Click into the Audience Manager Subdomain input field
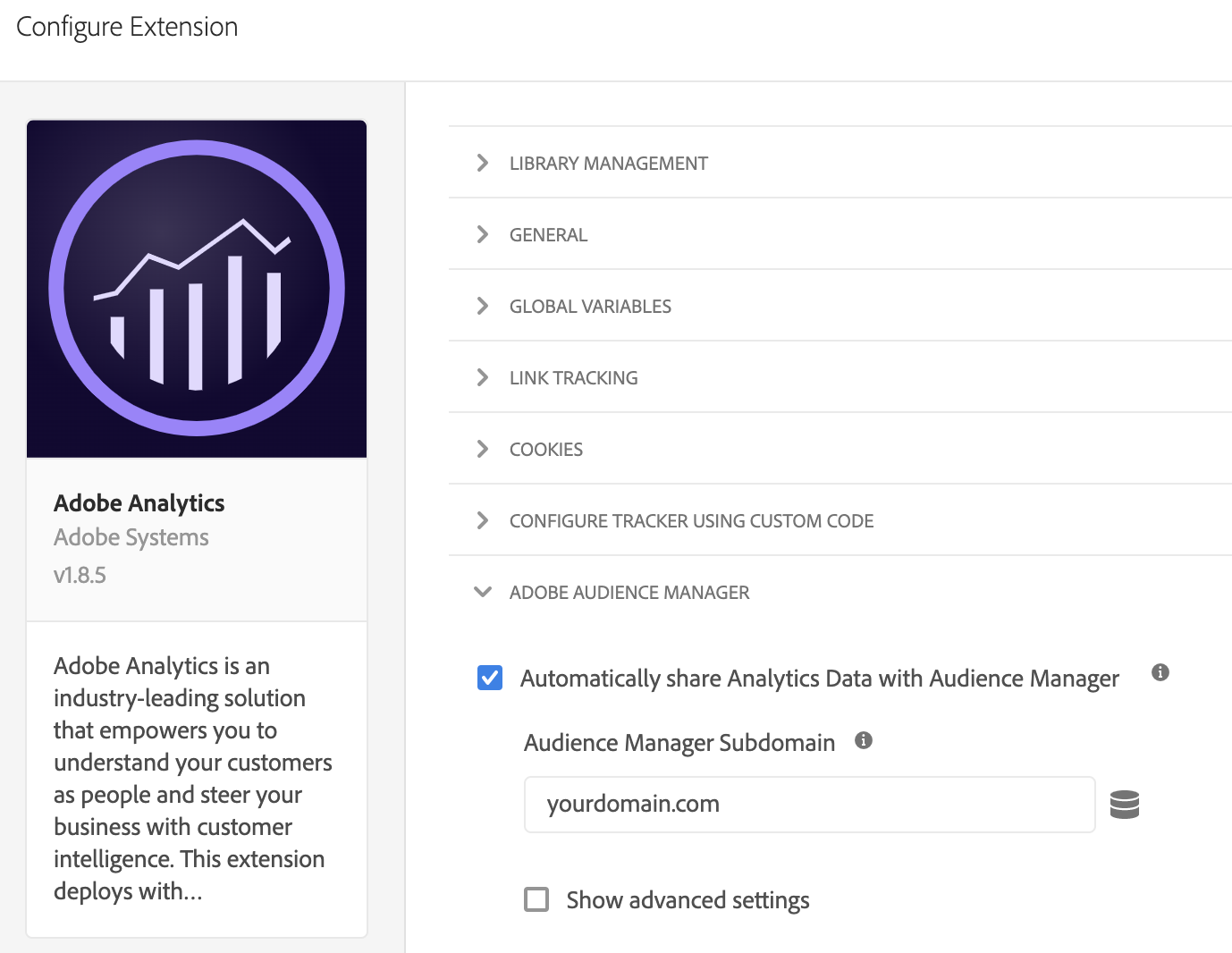Viewport: 1232px width, 953px height. tap(809, 805)
